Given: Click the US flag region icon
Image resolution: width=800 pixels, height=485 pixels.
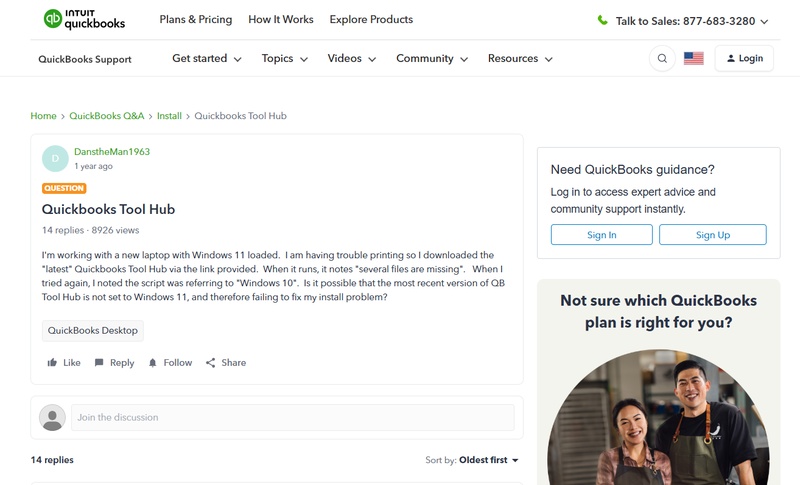Looking at the screenshot, I should (693, 59).
